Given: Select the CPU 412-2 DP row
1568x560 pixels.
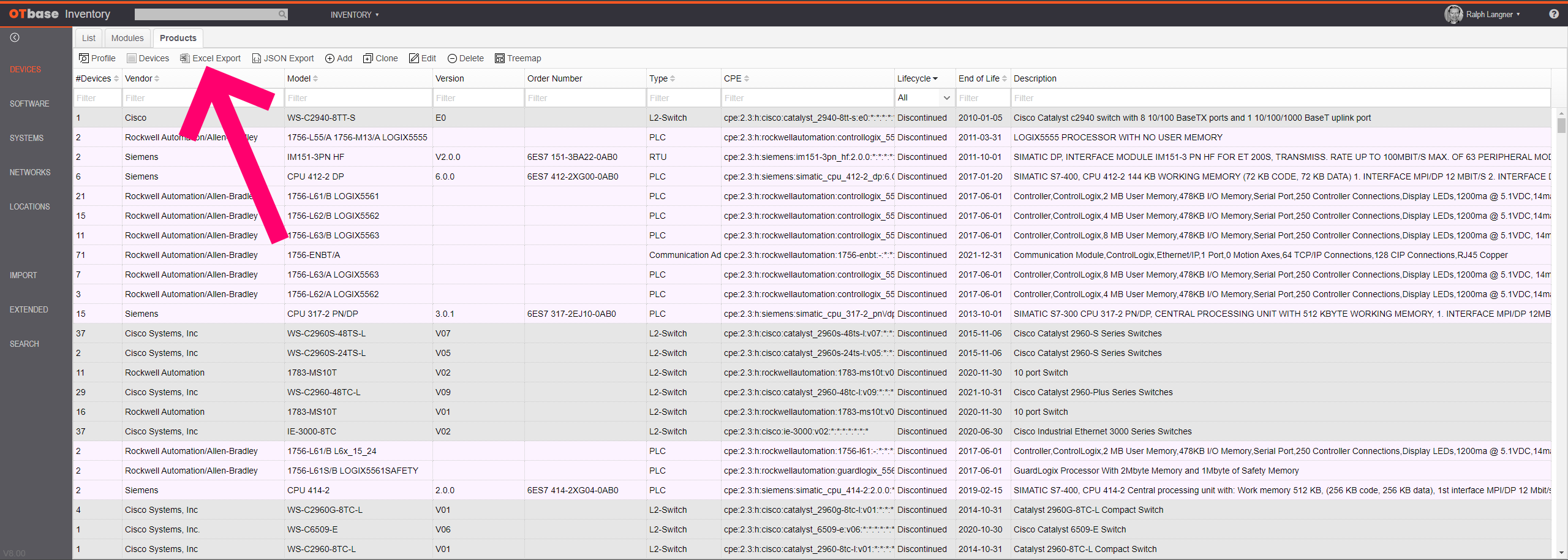Looking at the screenshot, I should 812,176.
